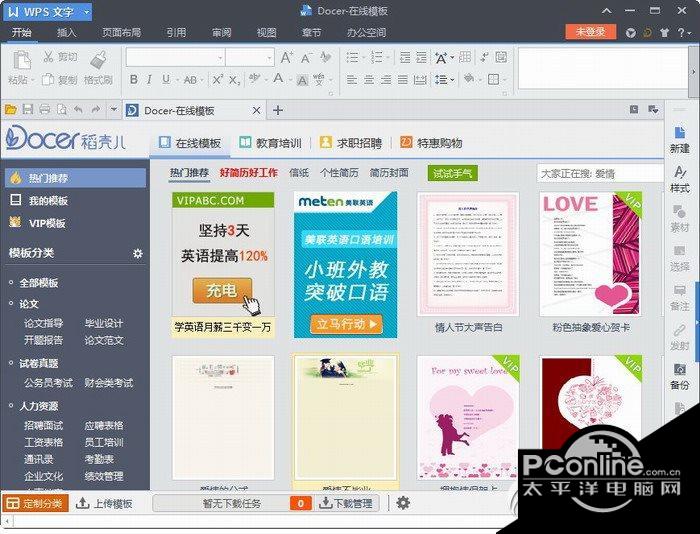Expand the WPS 文字 application menu arrow

[x=87, y=12]
